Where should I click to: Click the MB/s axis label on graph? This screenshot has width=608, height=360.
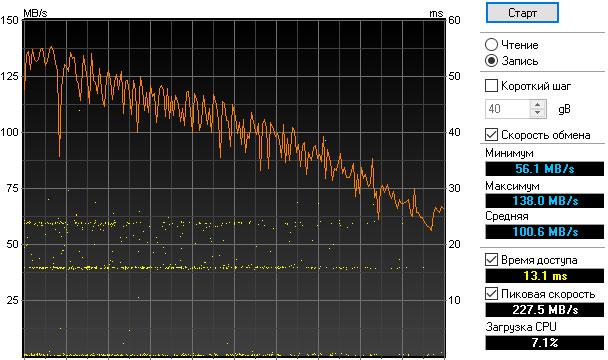click(x=35, y=13)
